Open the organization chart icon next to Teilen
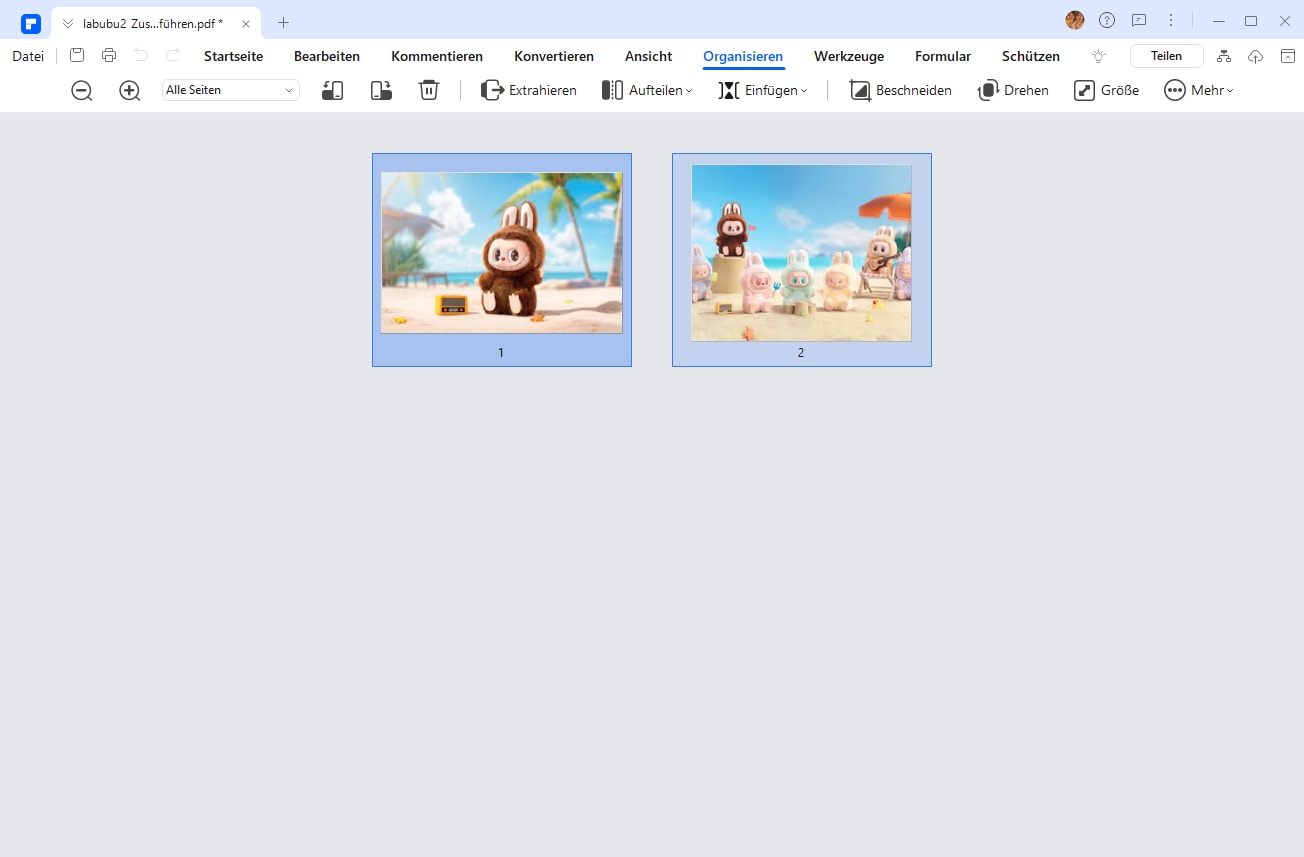The height and width of the screenshot is (857, 1304). tap(1225, 56)
